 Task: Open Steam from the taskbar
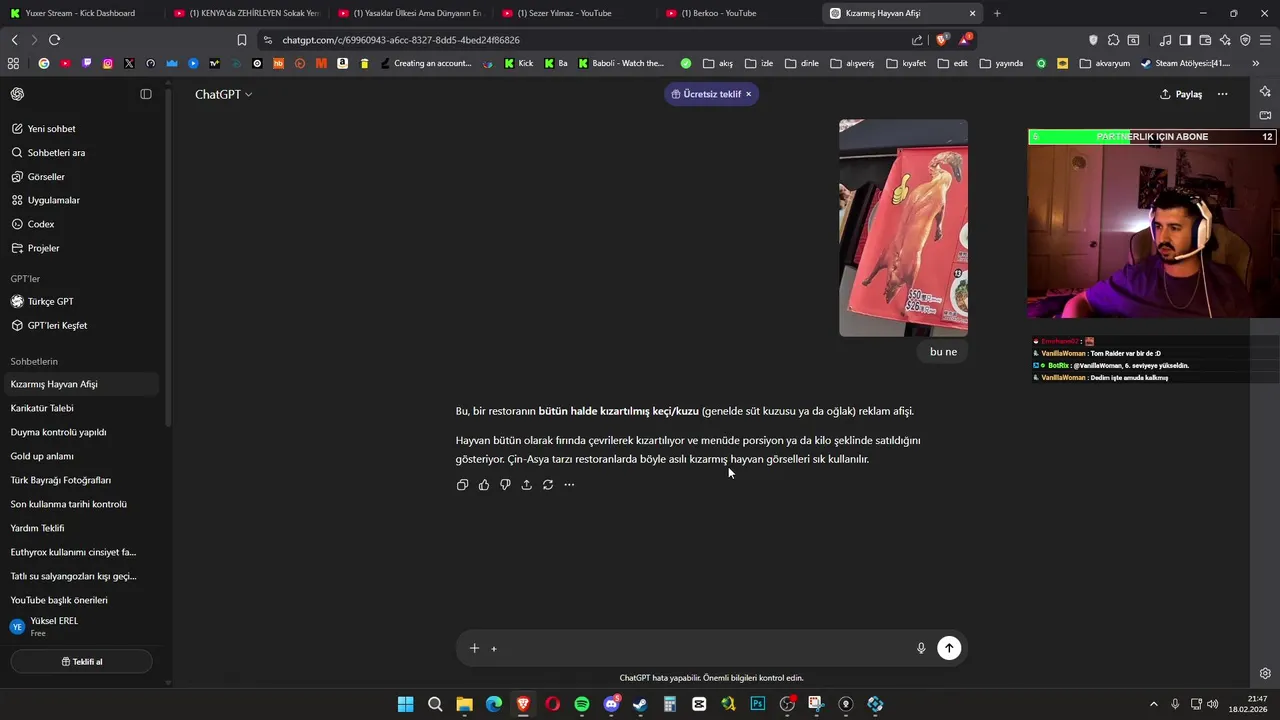[x=640, y=704]
